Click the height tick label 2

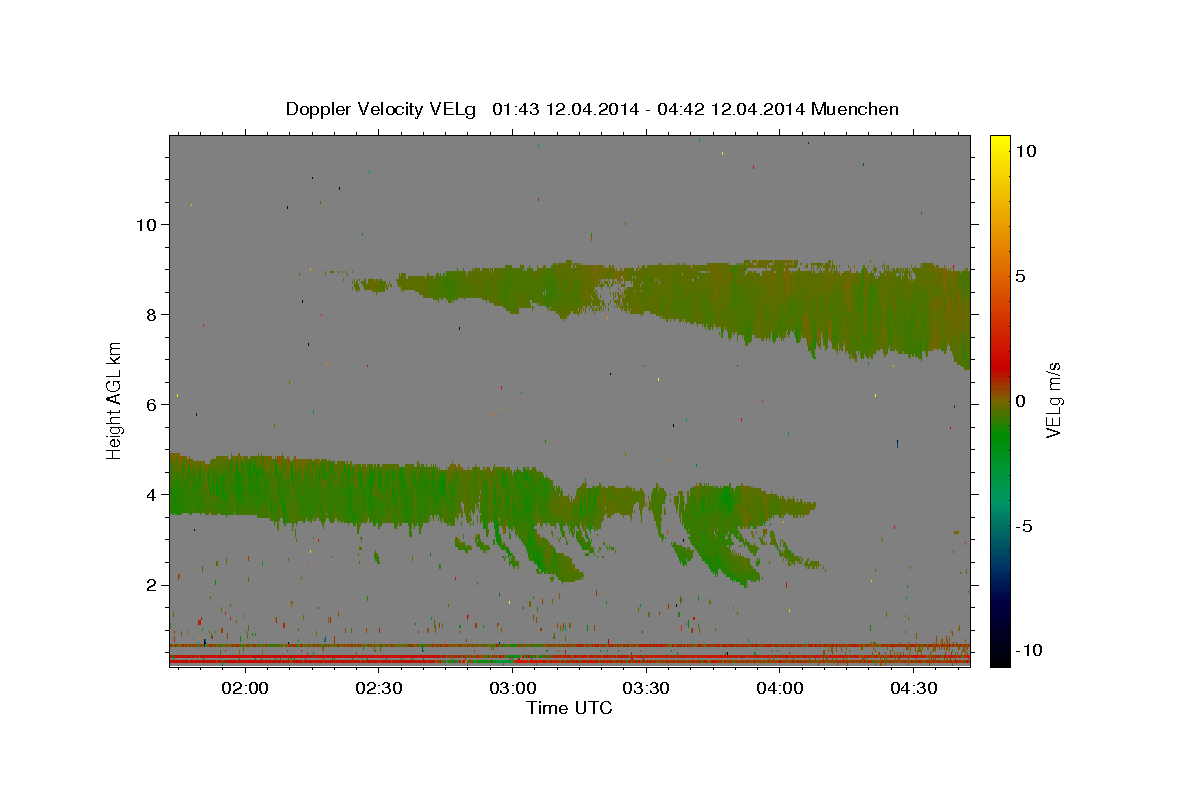151,584
